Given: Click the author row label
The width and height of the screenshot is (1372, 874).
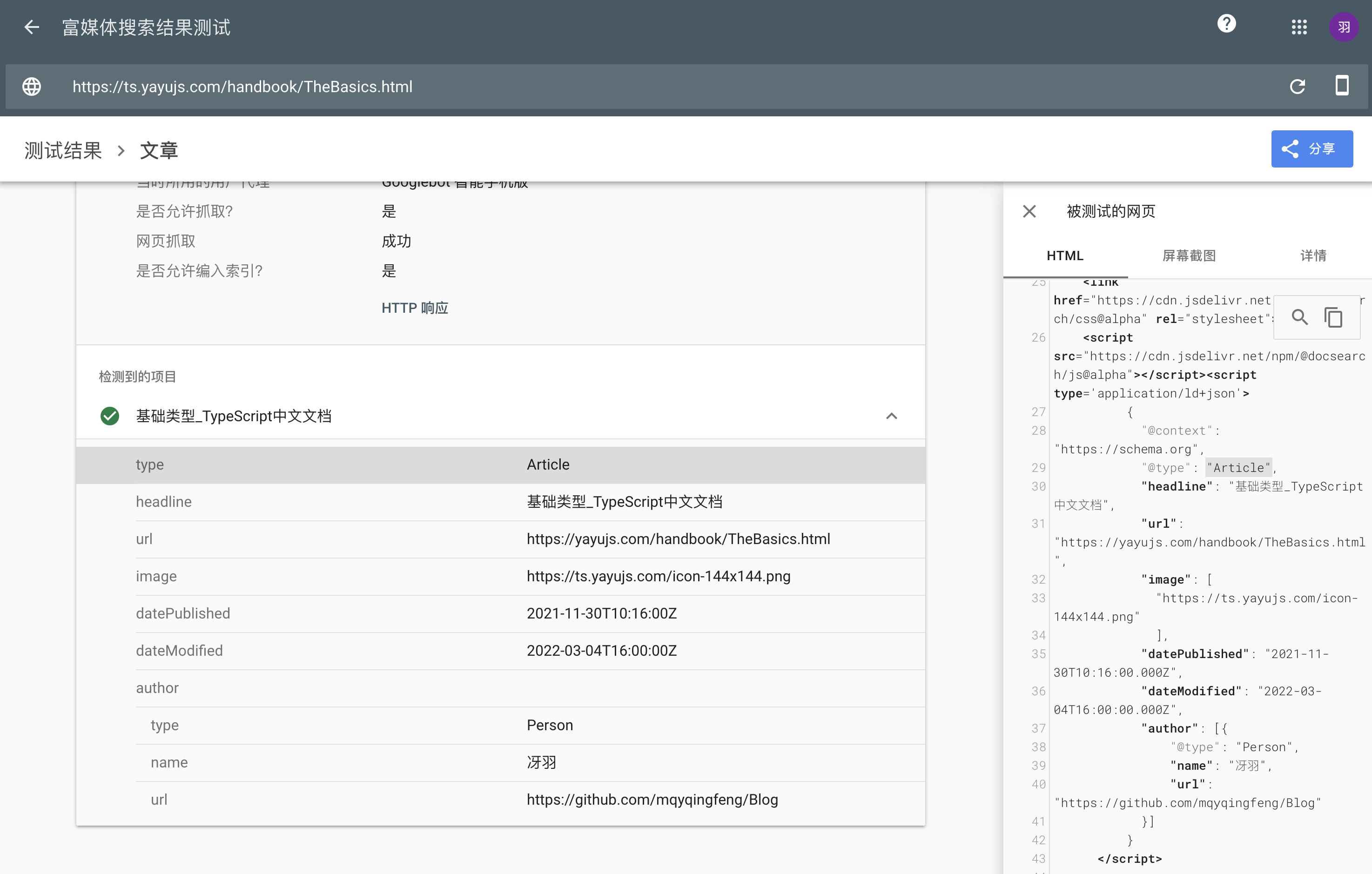Looking at the screenshot, I should [157, 688].
